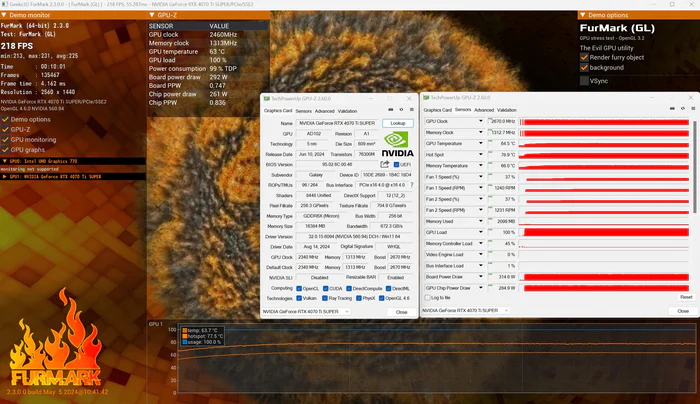The height and width of the screenshot is (404, 700).
Task: Click the GPU-Z app icon in Sensors window title bar
Action: point(426,97)
